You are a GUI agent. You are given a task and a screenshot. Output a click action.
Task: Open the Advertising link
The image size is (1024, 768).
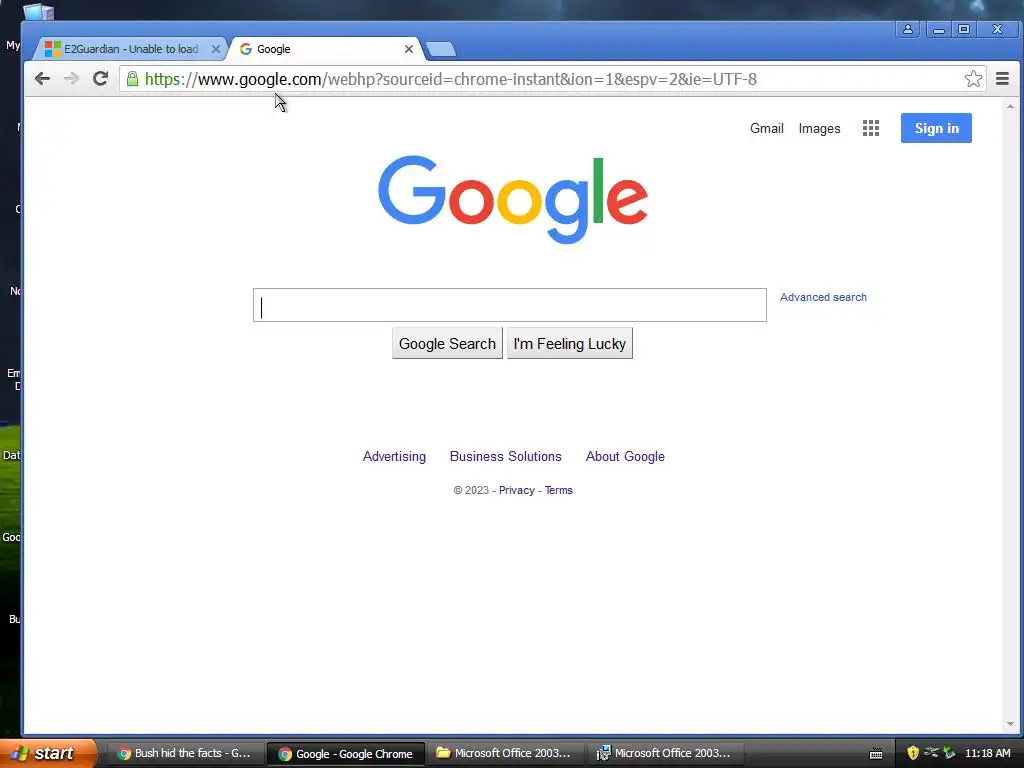[x=394, y=456]
